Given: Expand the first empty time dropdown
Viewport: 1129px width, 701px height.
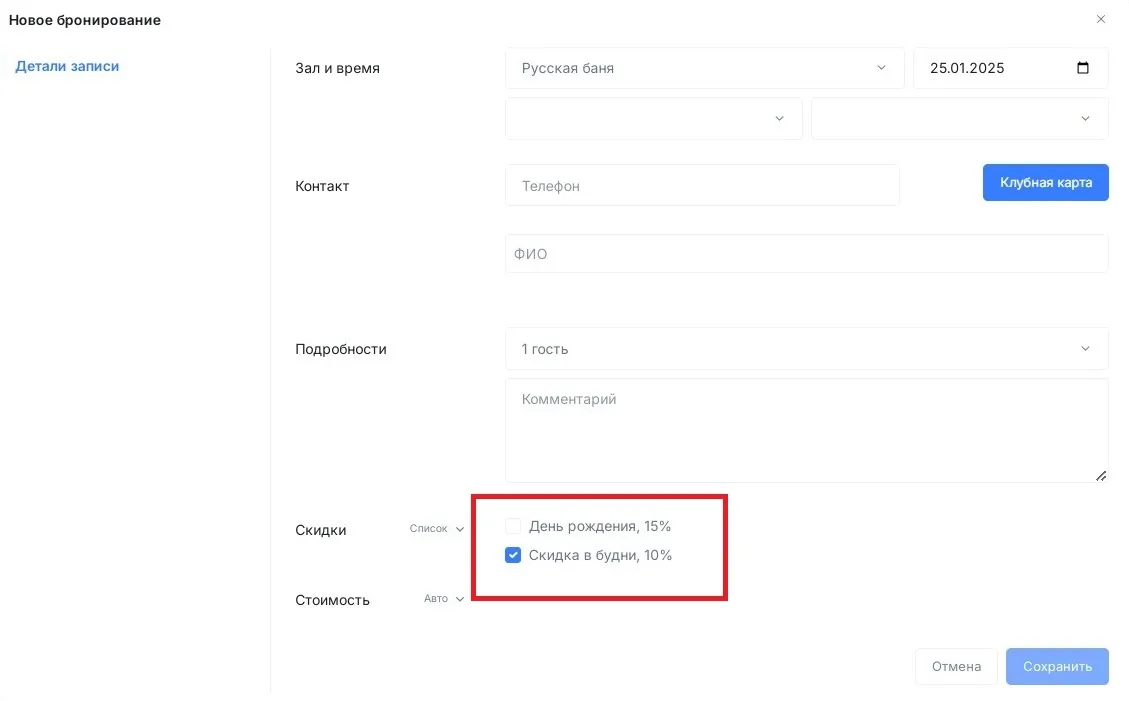Looking at the screenshot, I should coord(653,118).
